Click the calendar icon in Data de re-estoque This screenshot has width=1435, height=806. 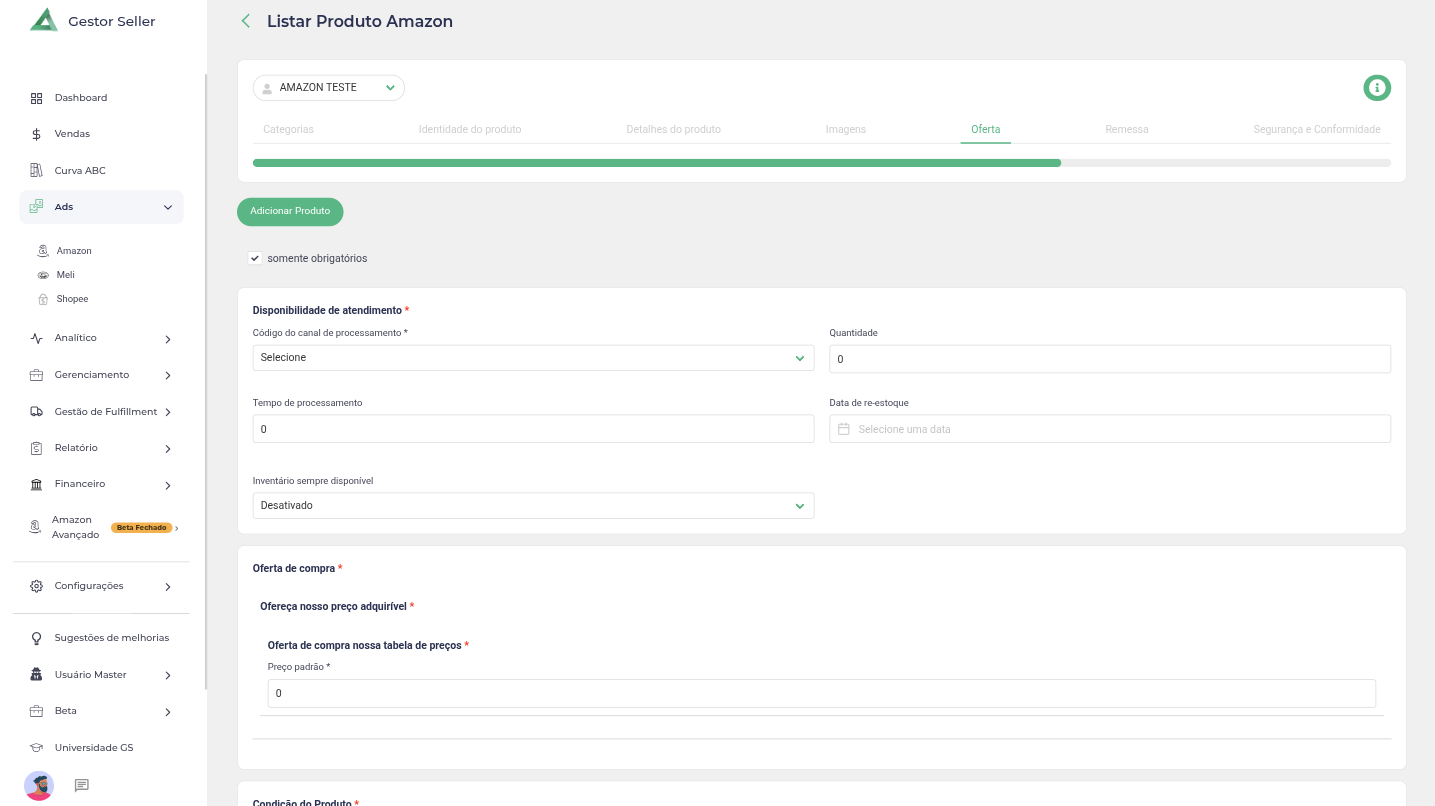pyautogui.click(x=843, y=429)
